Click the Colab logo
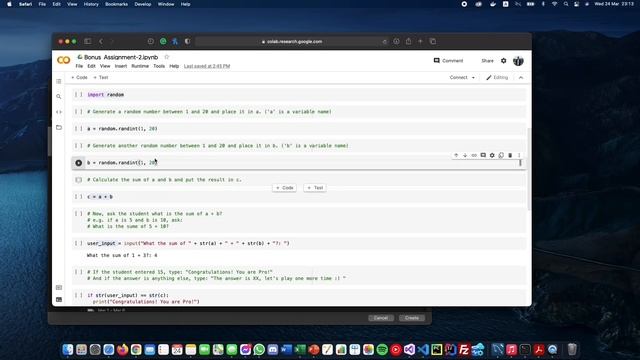The image size is (640, 360). point(64,60)
